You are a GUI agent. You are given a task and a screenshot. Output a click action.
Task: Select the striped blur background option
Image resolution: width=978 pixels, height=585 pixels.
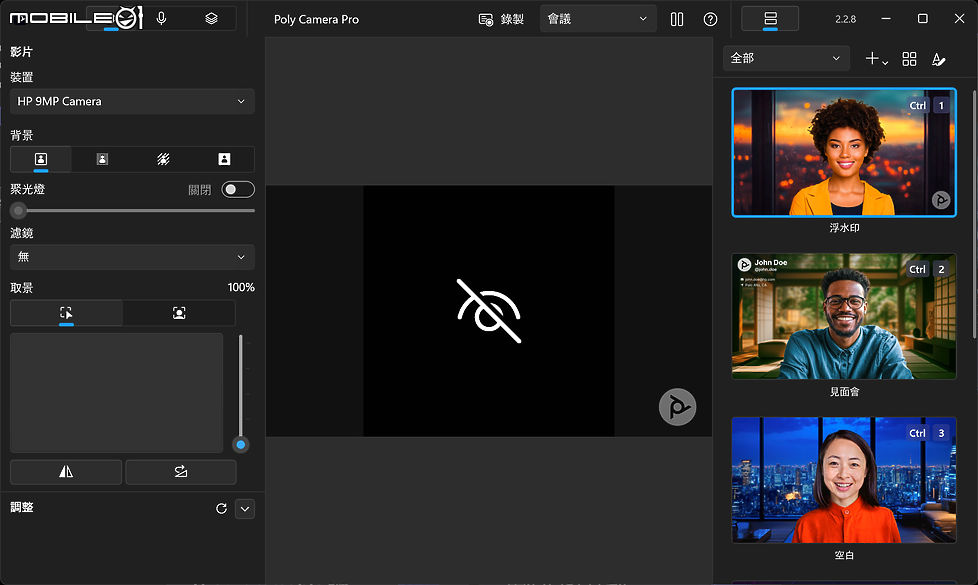163,159
